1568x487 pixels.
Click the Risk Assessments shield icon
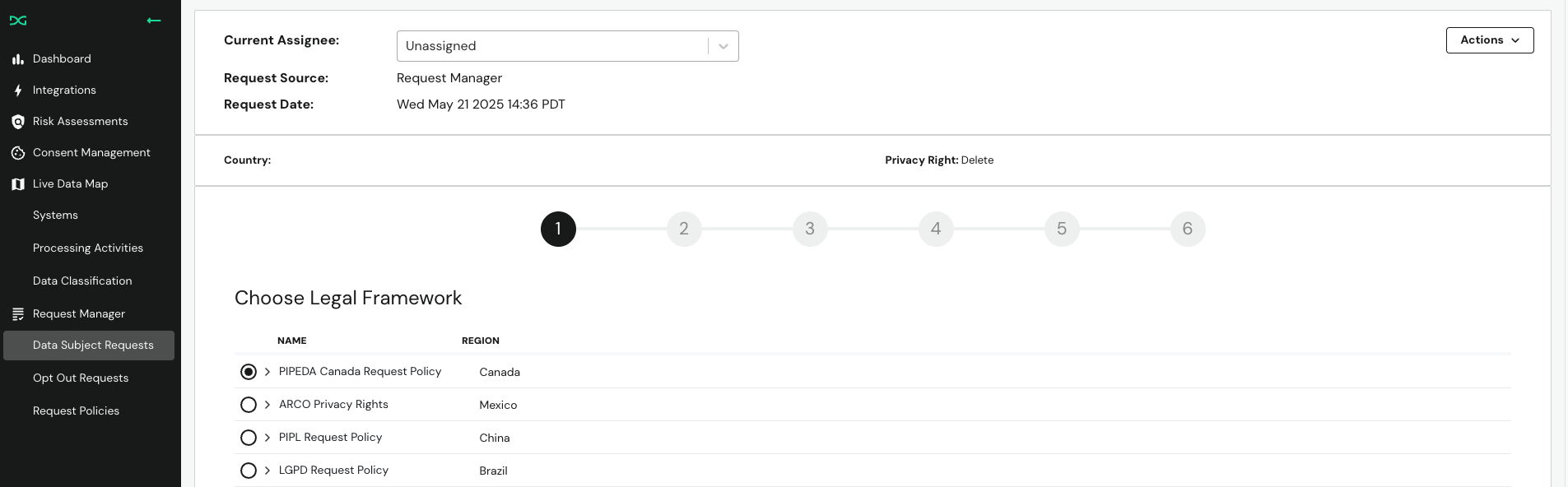tap(17, 122)
